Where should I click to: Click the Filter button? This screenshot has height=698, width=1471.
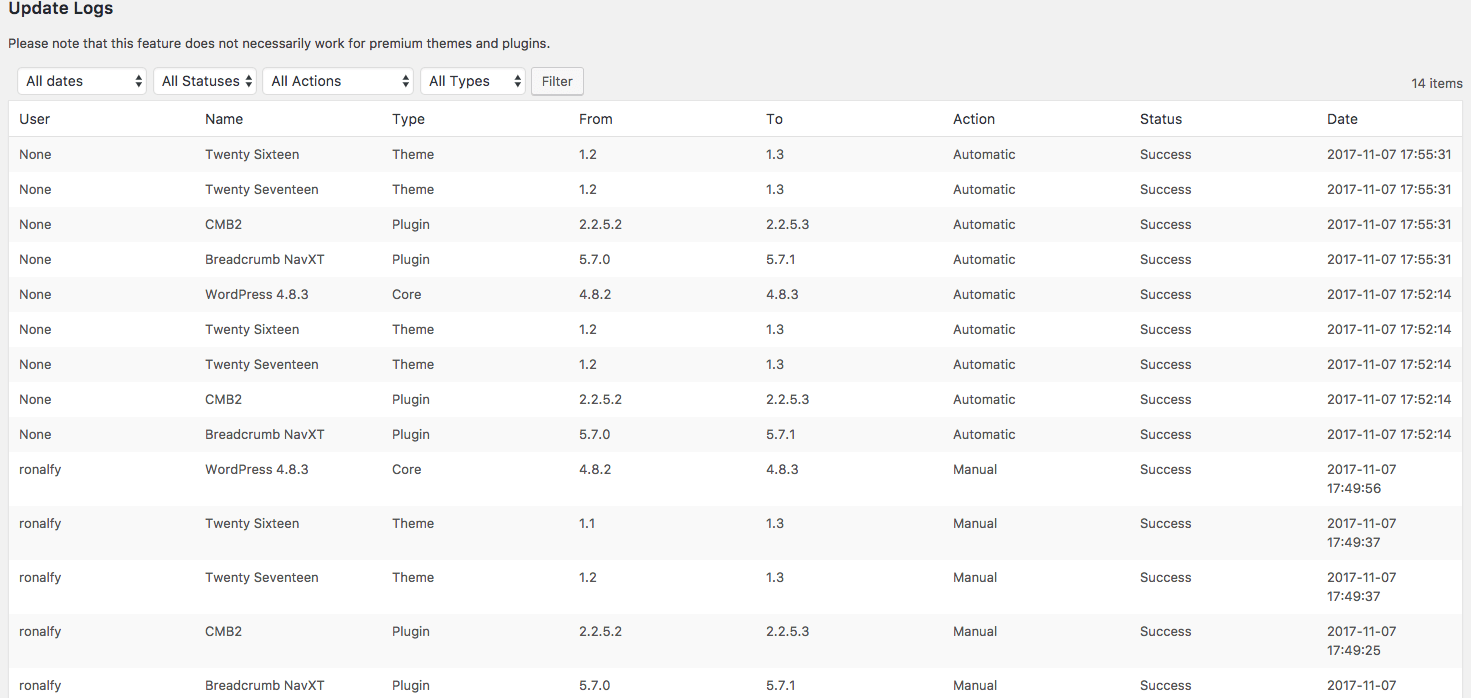pos(557,81)
